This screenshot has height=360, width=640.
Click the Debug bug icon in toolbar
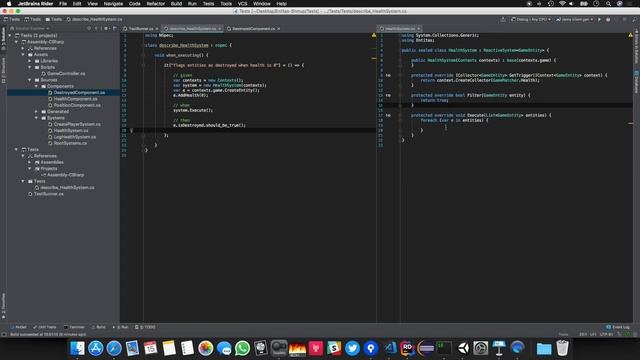(608, 19)
